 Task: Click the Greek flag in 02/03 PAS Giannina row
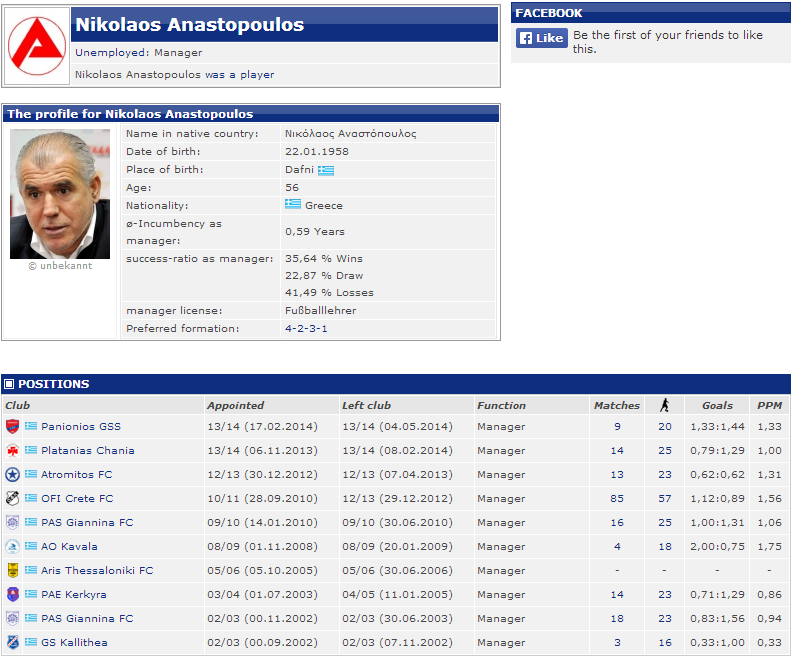point(31,618)
